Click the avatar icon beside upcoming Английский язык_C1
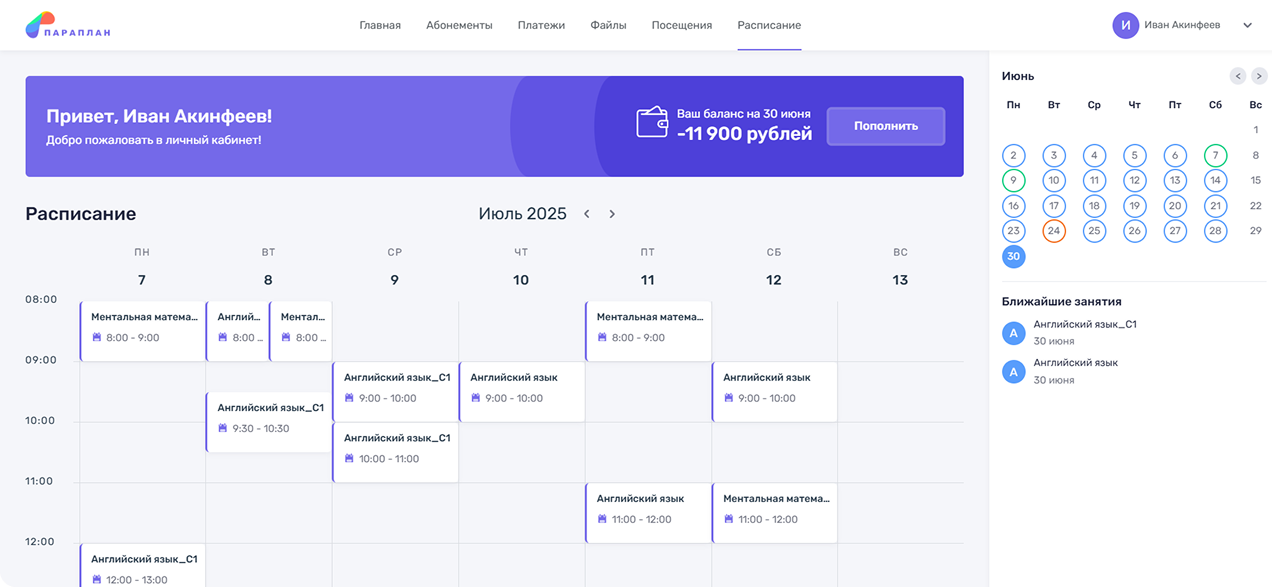Viewport: 1272px width, 587px height. point(1014,333)
